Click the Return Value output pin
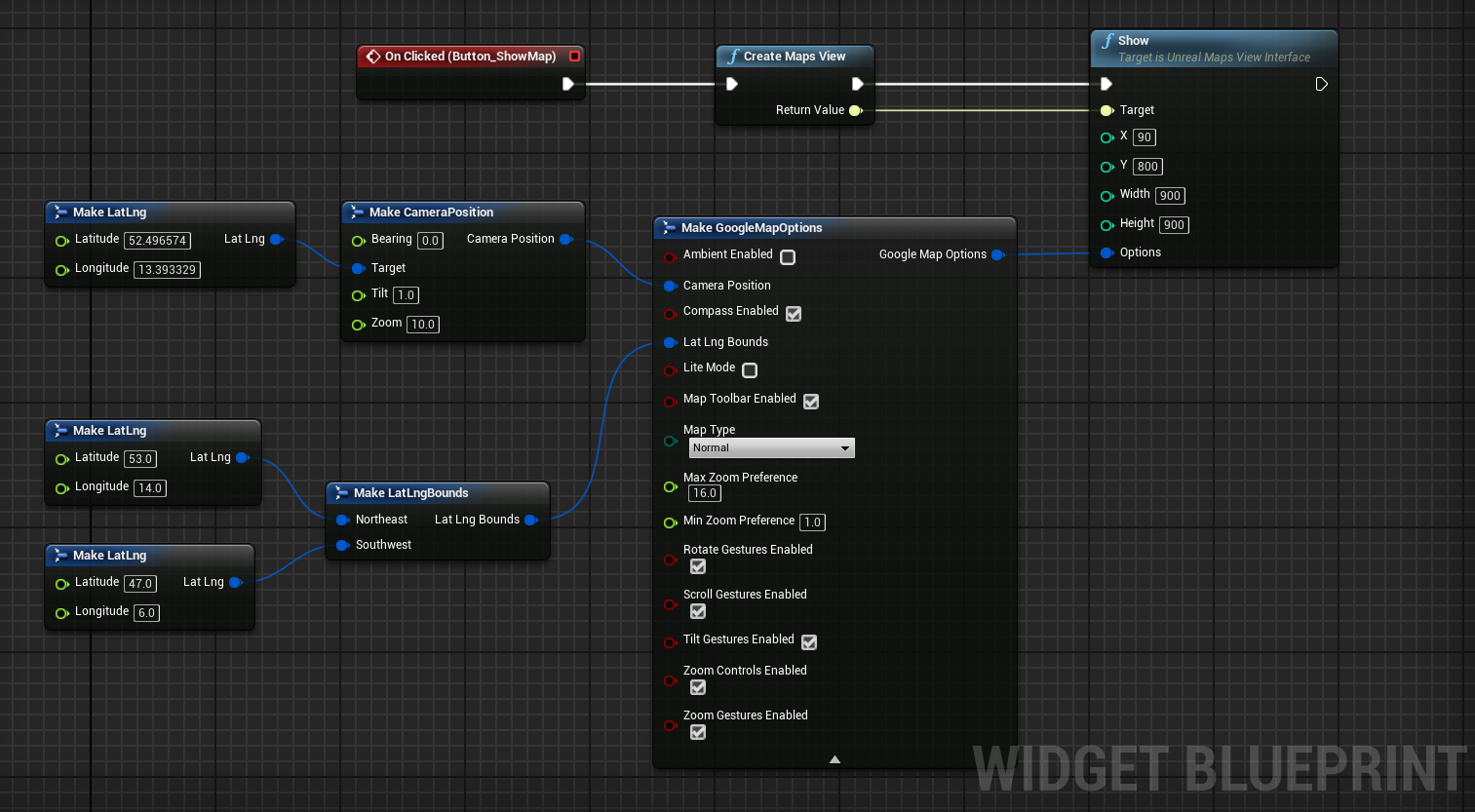1475x812 pixels. (x=856, y=110)
